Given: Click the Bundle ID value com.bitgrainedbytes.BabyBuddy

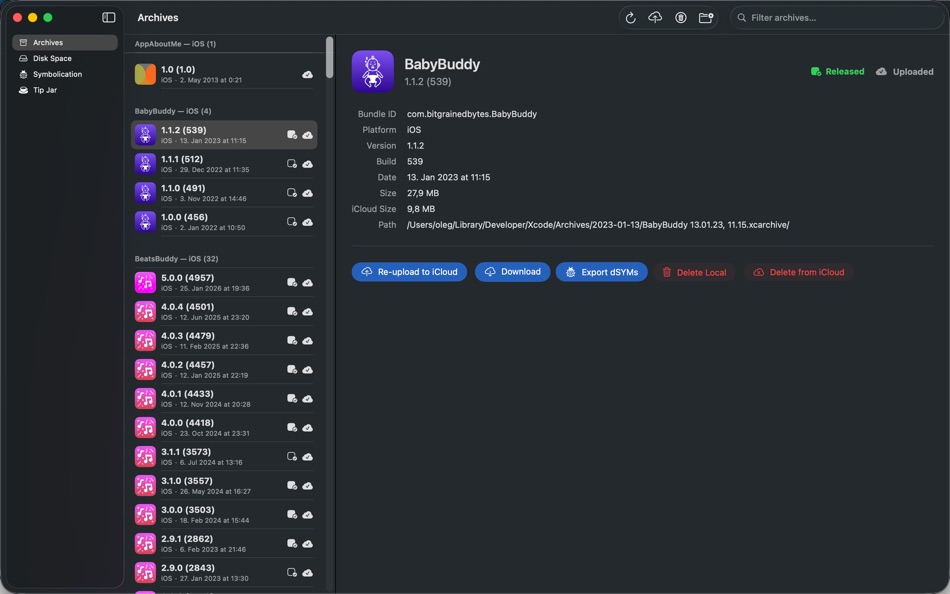Looking at the screenshot, I should coord(472,114).
